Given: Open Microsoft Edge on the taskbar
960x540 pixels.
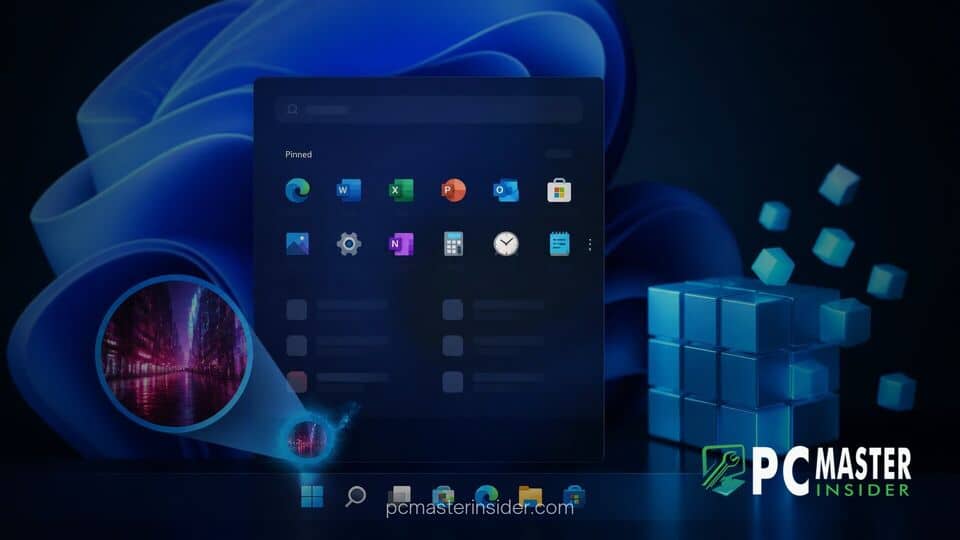Looking at the screenshot, I should point(487,495).
